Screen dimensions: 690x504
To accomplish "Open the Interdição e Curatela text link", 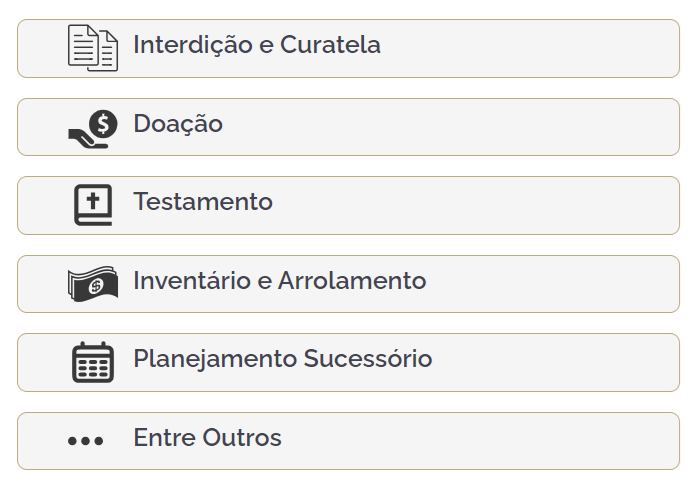I will 257,45.
